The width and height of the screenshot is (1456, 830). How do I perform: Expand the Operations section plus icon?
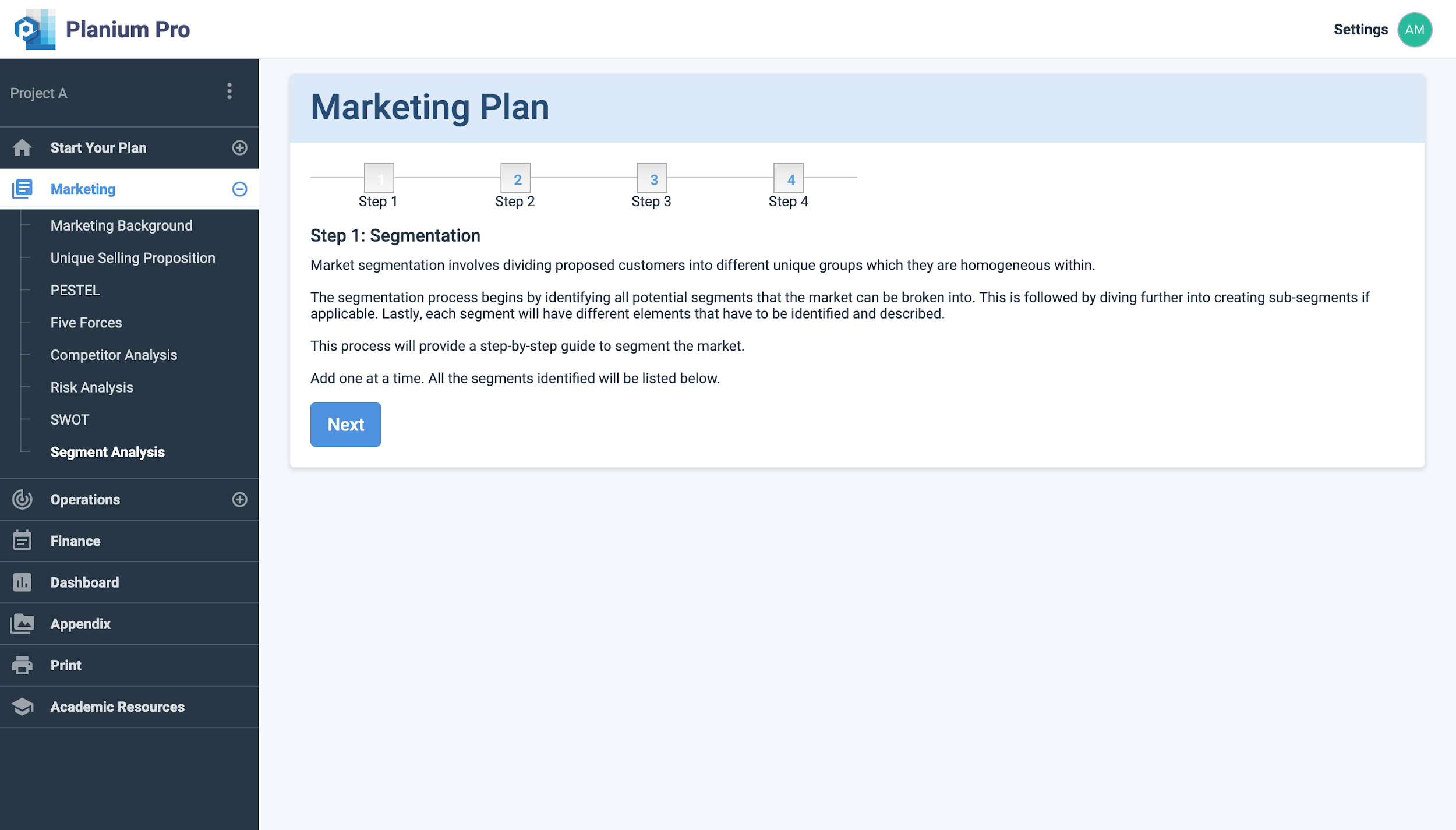(239, 499)
